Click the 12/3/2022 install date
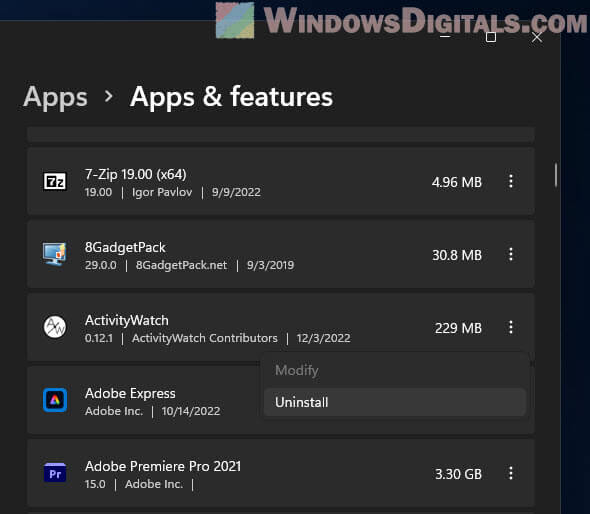Screen dimensions: 590x514 tap(323, 338)
